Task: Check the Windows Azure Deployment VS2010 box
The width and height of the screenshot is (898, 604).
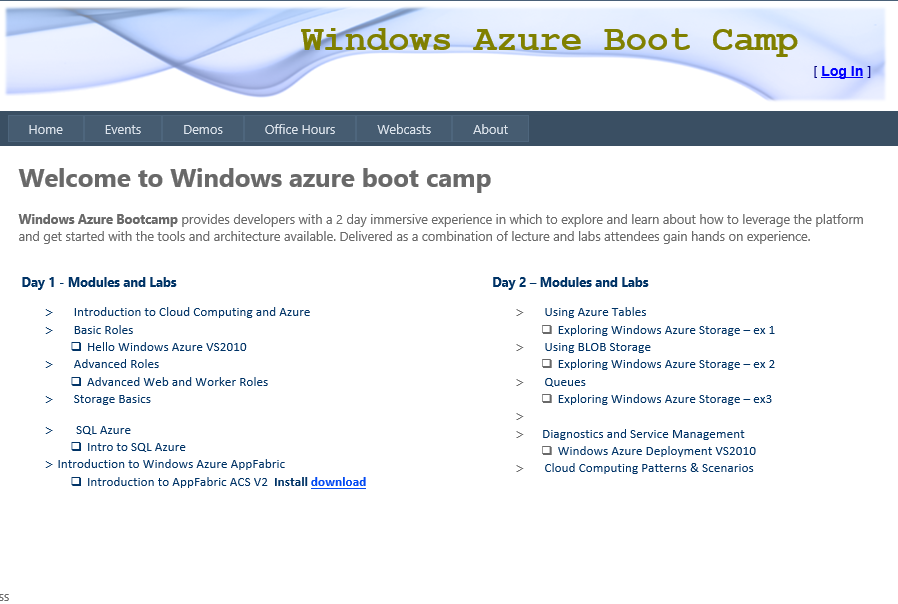Action: pyautogui.click(x=547, y=451)
